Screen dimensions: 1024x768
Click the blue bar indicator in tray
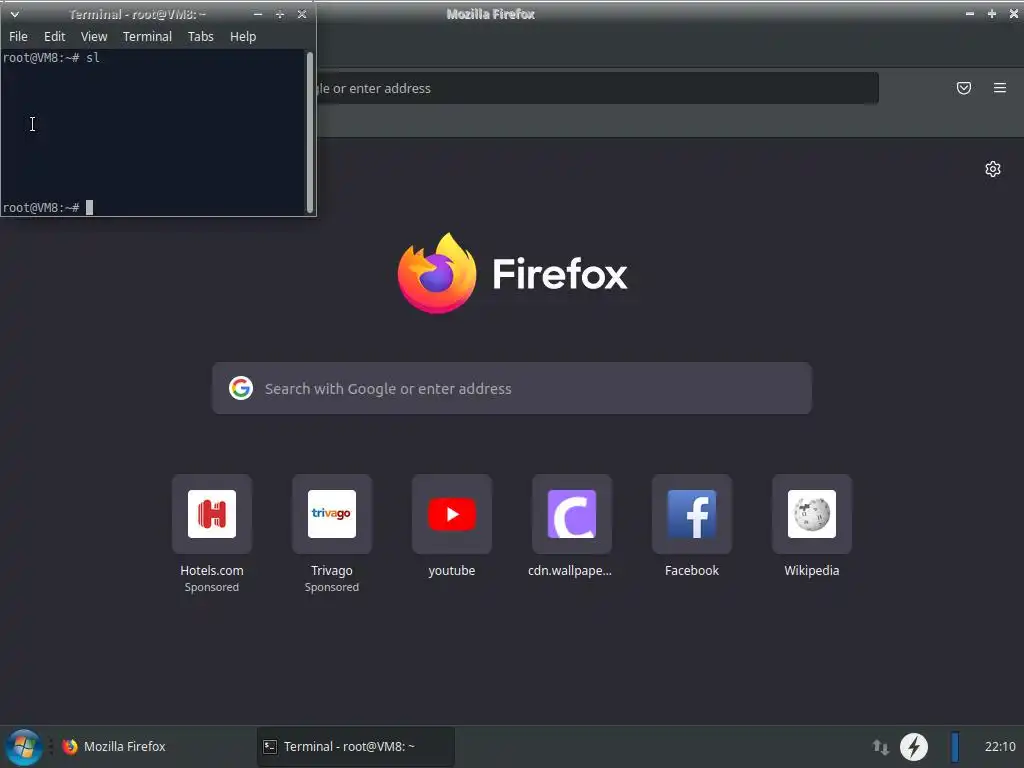955,746
